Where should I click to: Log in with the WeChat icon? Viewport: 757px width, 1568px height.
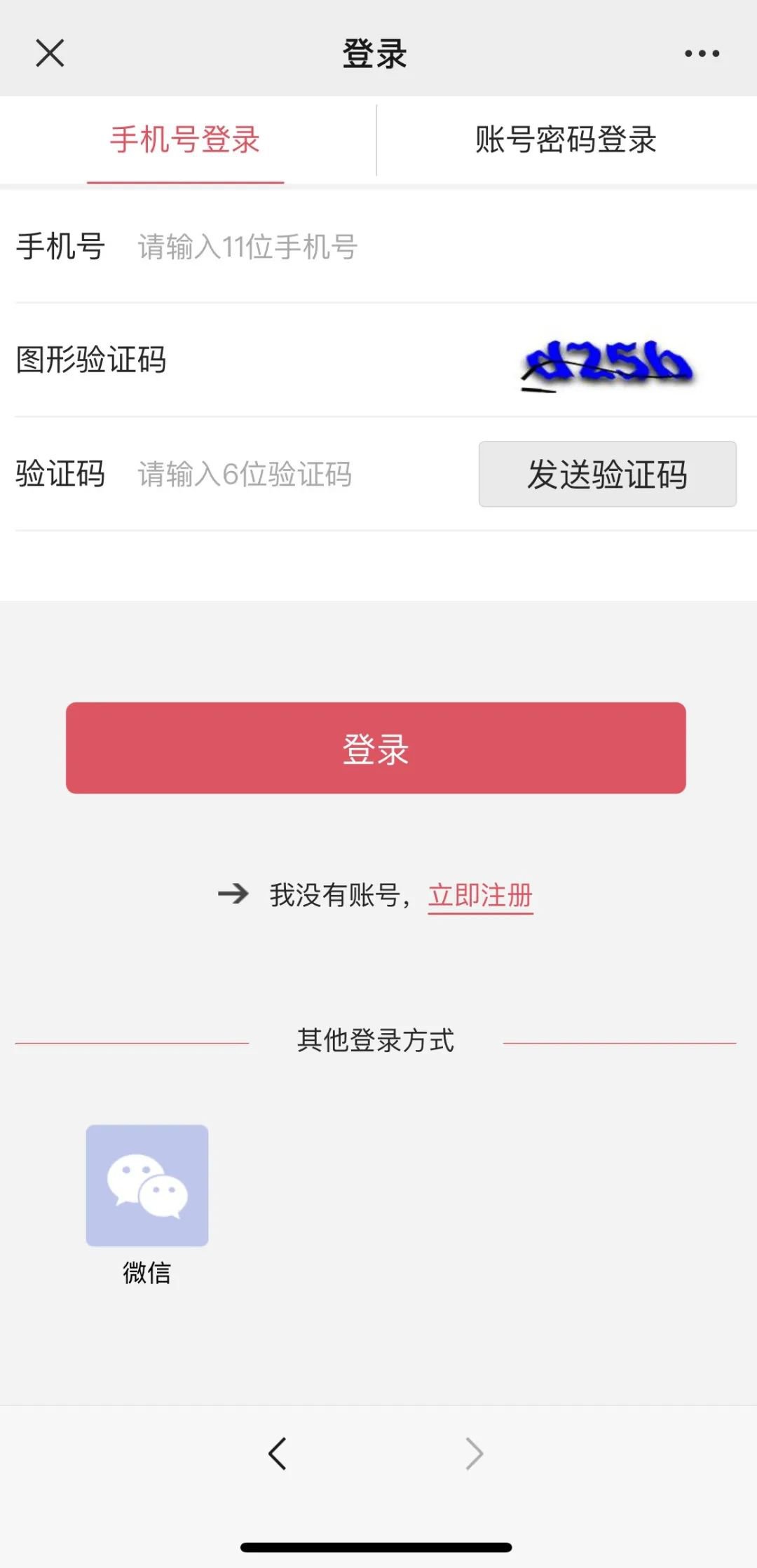coord(147,1185)
